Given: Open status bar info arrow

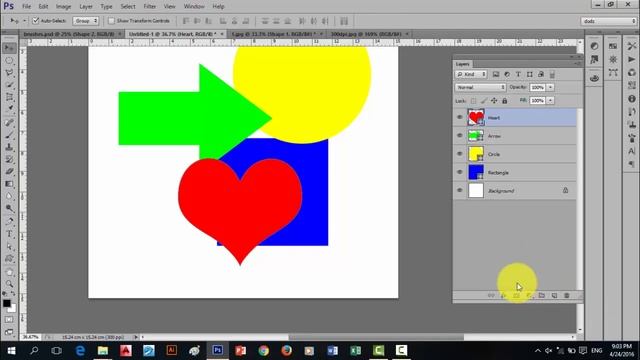Looking at the screenshot, I should [136, 337].
